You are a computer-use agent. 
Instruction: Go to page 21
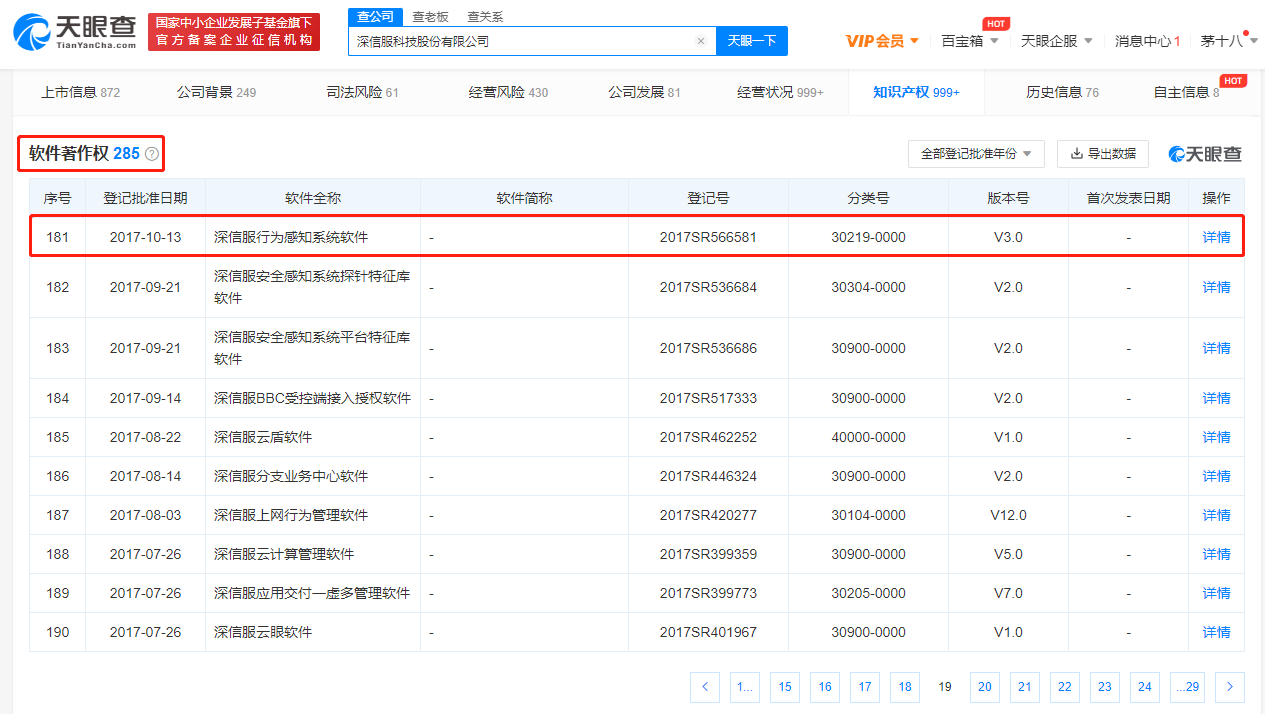pos(1025,686)
